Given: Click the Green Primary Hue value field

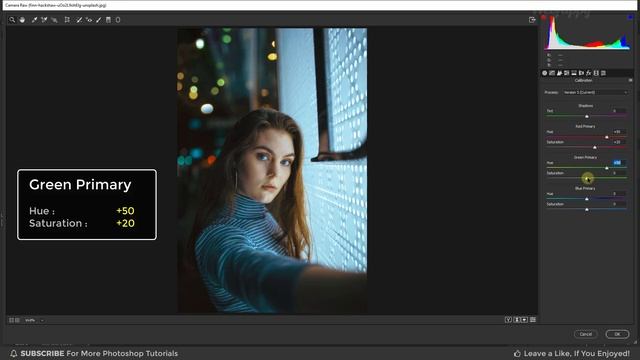Looking at the screenshot, I should click(618, 163).
